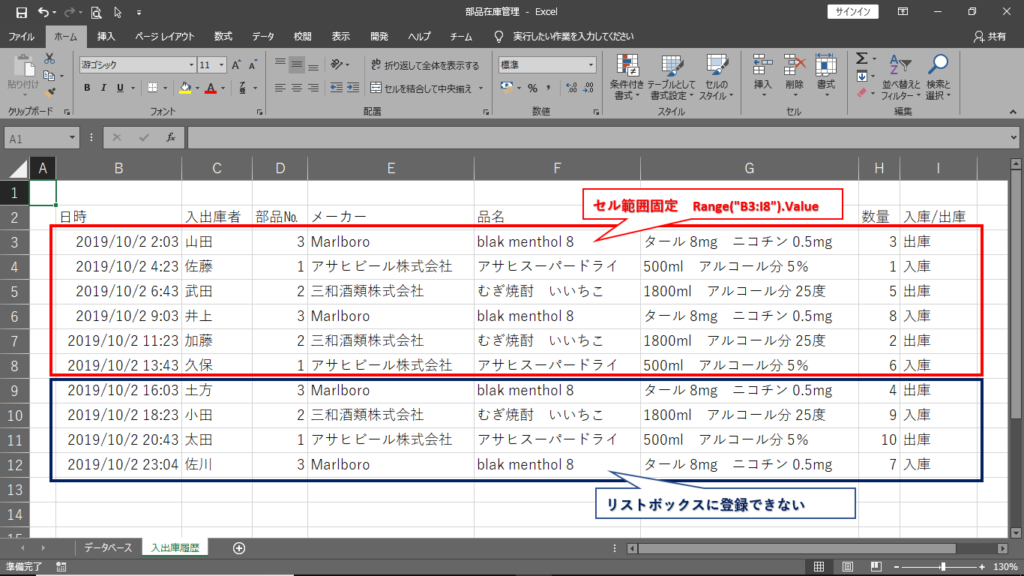This screenshot has height=576, width=1024.
Task: Open the 挿入 ribbon tab
Action: click(106, 36)
